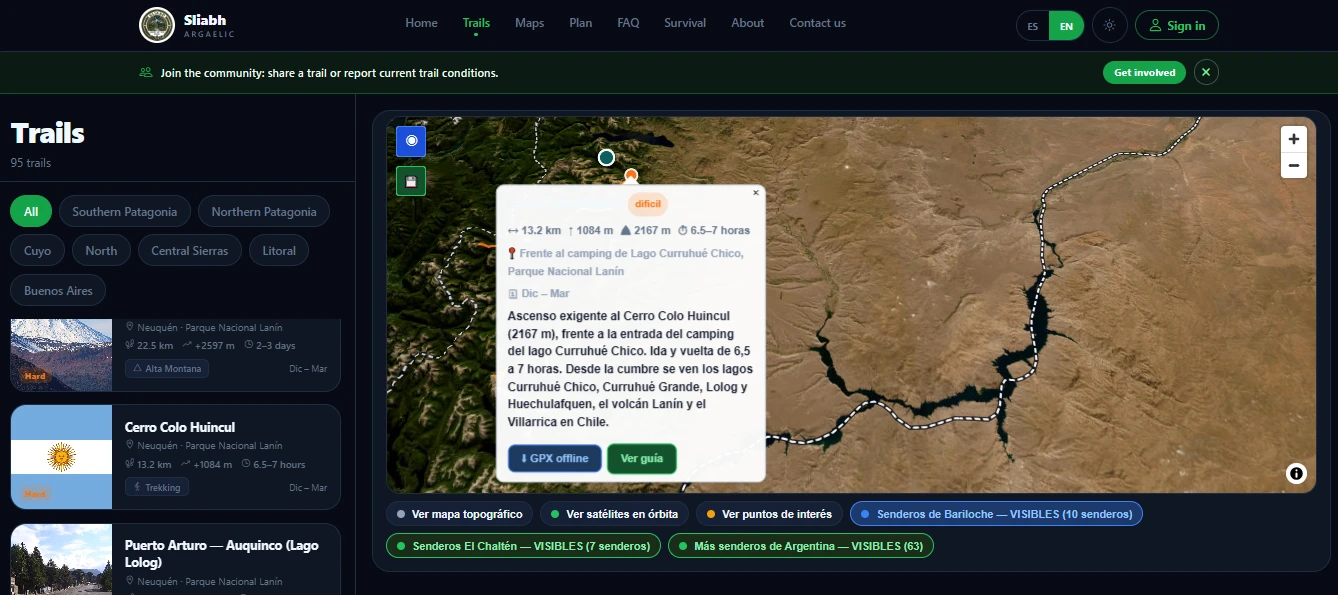
Task: Select the Litoral region filter
Action: 279,251
